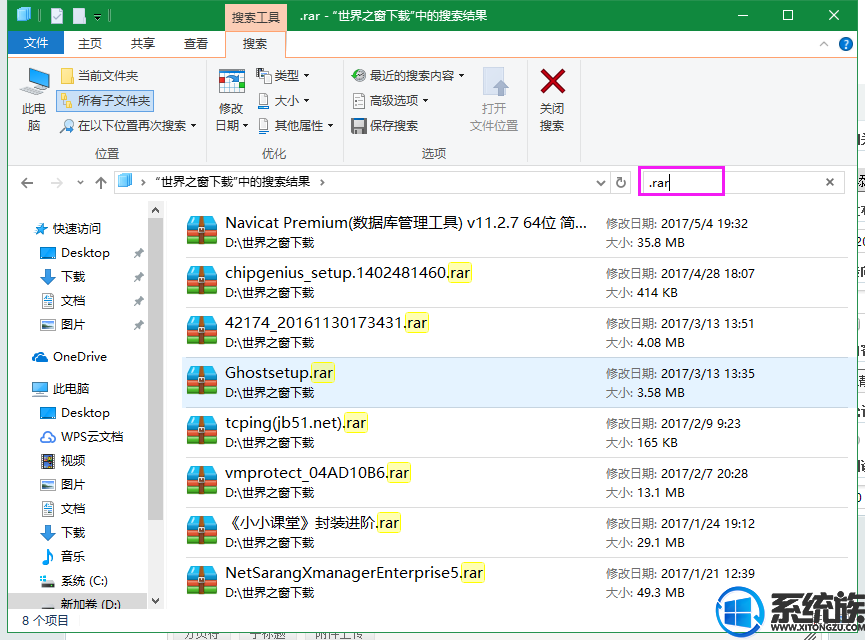
Task: Click 打开文件位置 button
Action: [x=494, y=100]
